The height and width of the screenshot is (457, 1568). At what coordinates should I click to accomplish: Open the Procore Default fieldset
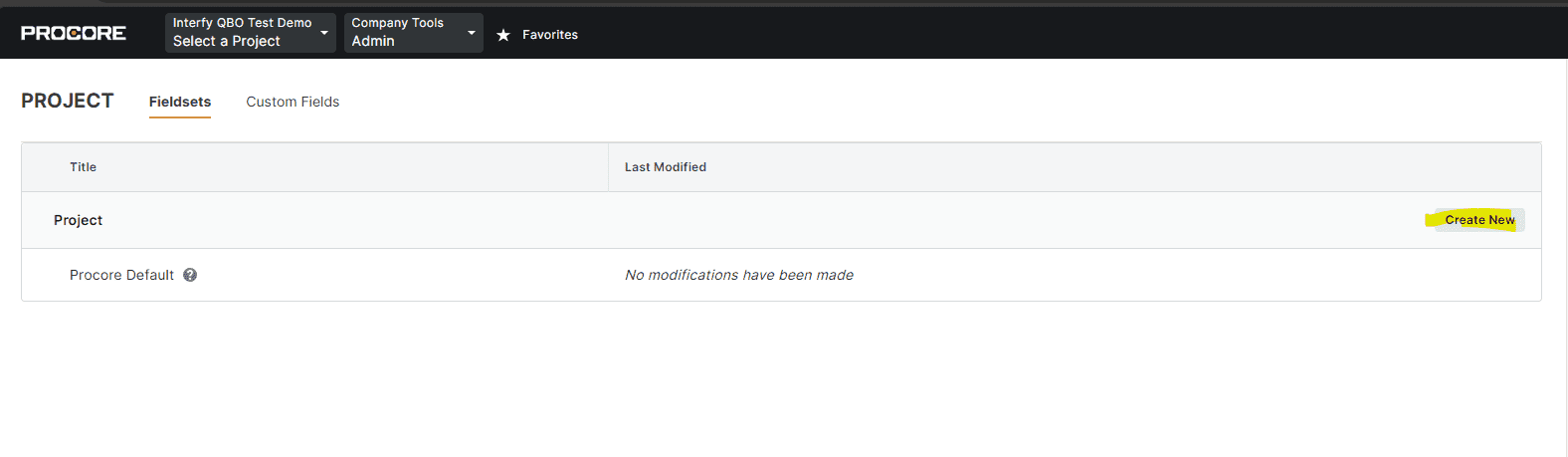[121, 275]
